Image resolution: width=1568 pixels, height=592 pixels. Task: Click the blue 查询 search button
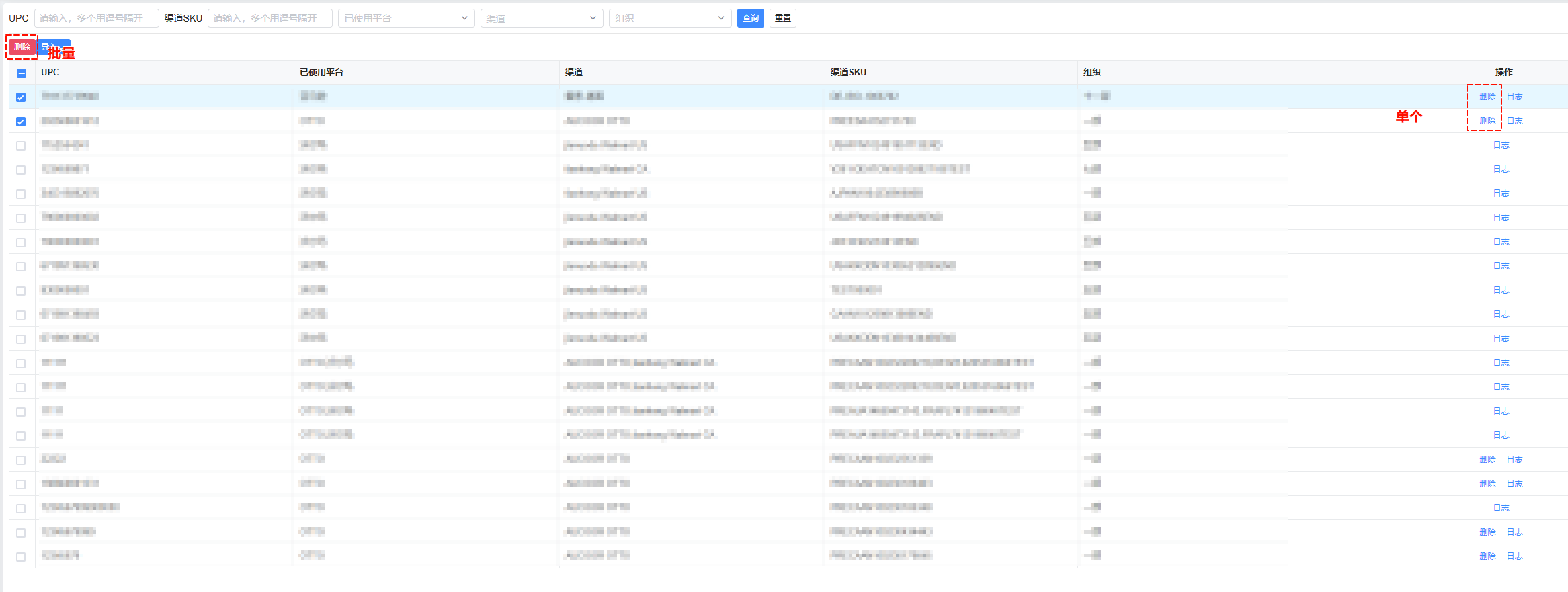click(750, 18)
